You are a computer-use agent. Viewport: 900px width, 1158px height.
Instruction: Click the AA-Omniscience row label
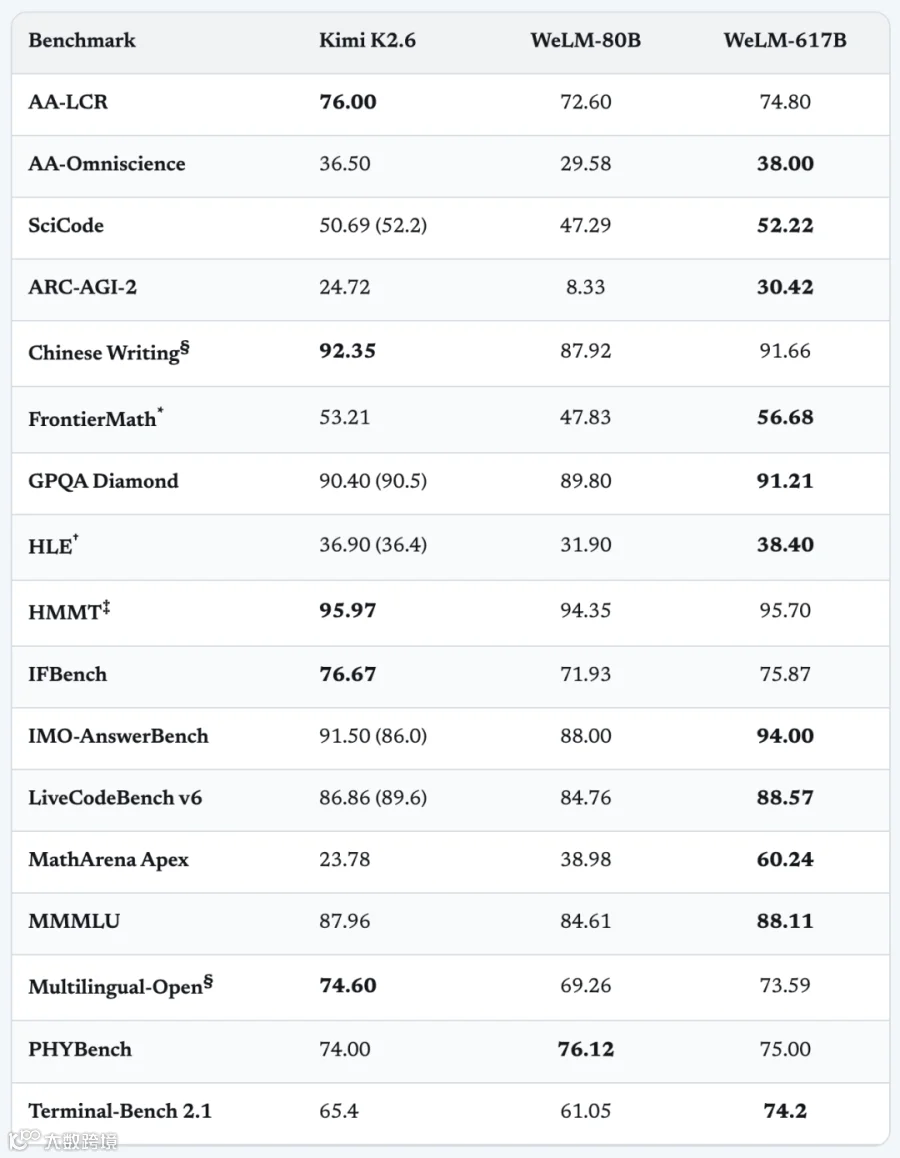tap(107, 163)
